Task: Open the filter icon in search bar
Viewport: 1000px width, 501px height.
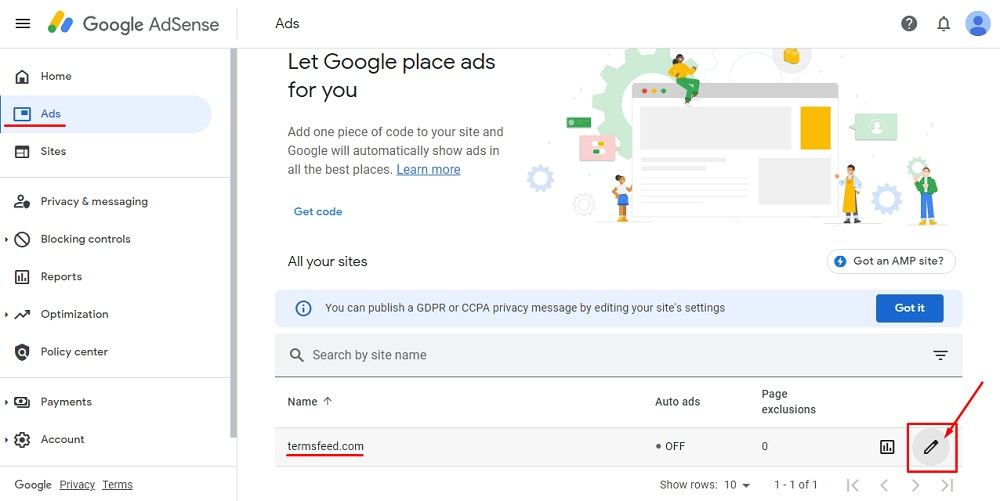Action: (x=940, y=355)
